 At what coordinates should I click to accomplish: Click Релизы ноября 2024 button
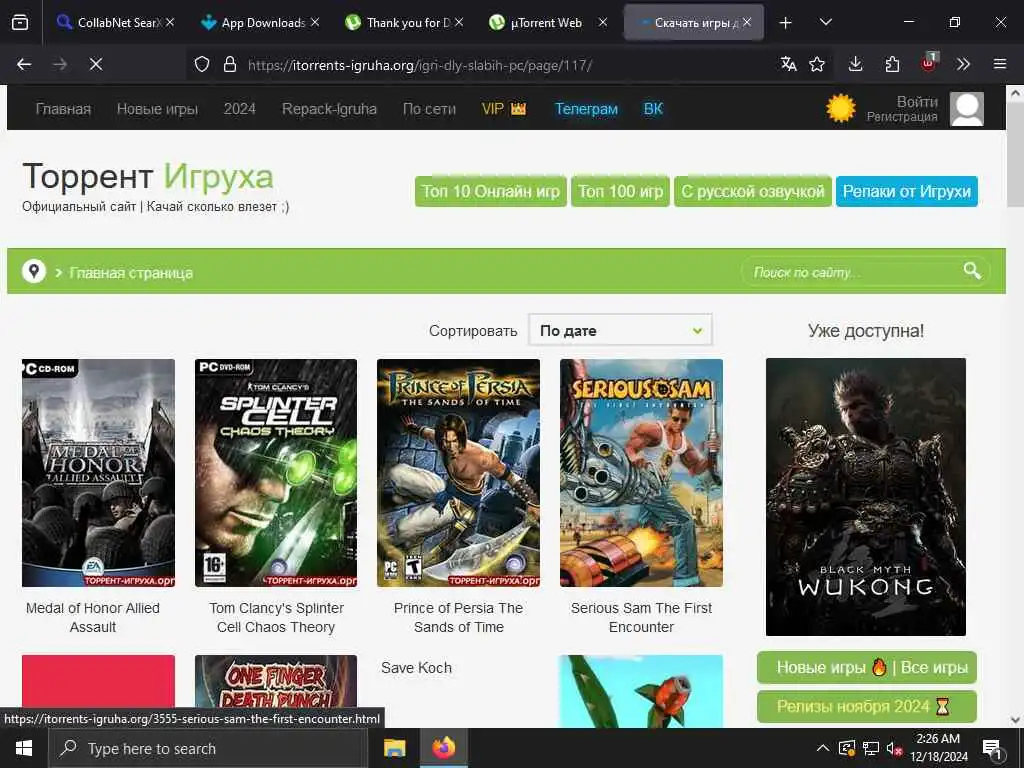point(867,707)
